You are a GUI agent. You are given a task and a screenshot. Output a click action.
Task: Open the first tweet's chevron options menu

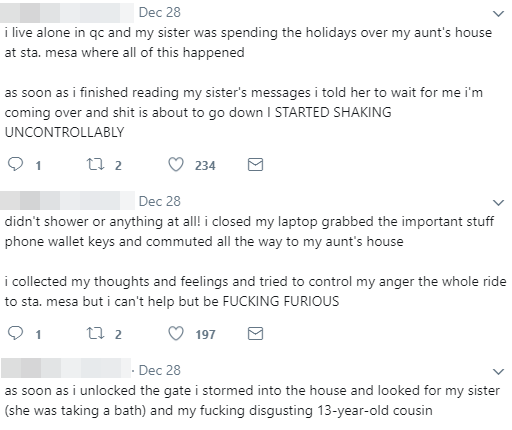point(498,14)
